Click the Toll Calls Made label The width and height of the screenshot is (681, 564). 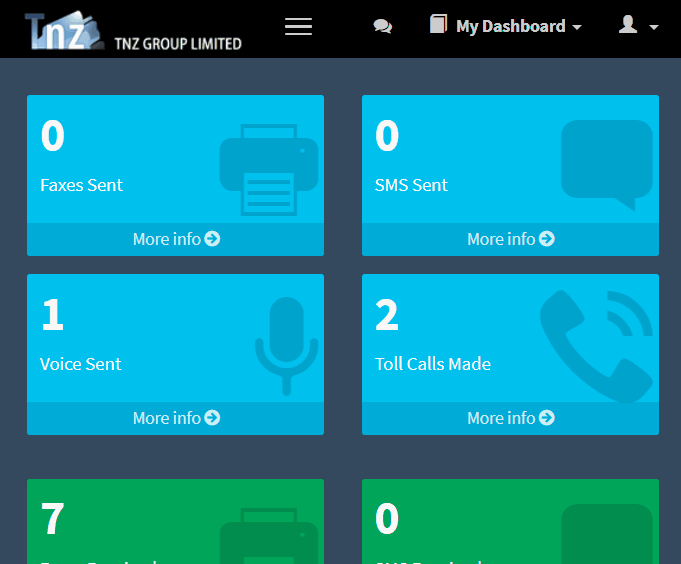(x=433, y=364)
